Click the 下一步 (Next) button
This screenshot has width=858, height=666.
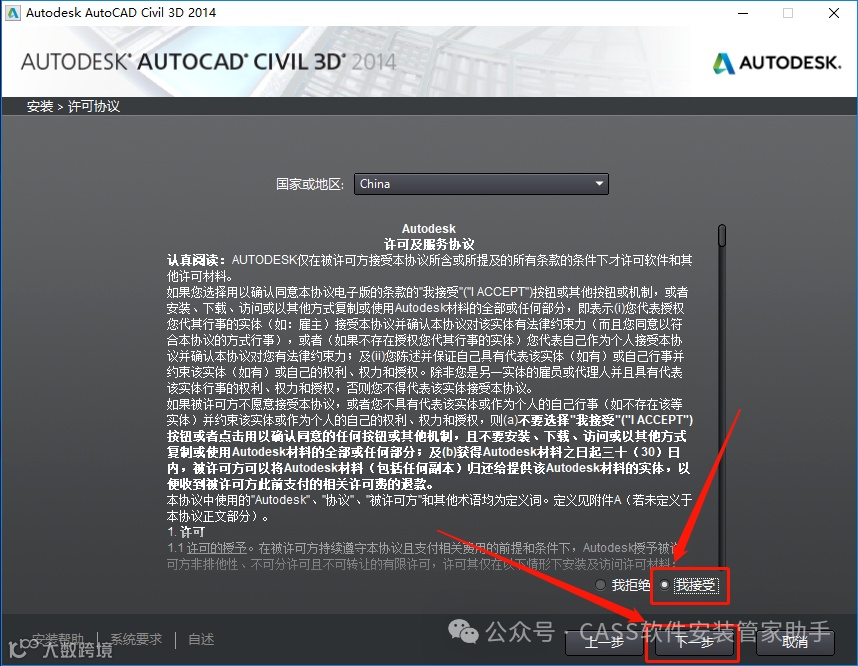tap(694, 642)
